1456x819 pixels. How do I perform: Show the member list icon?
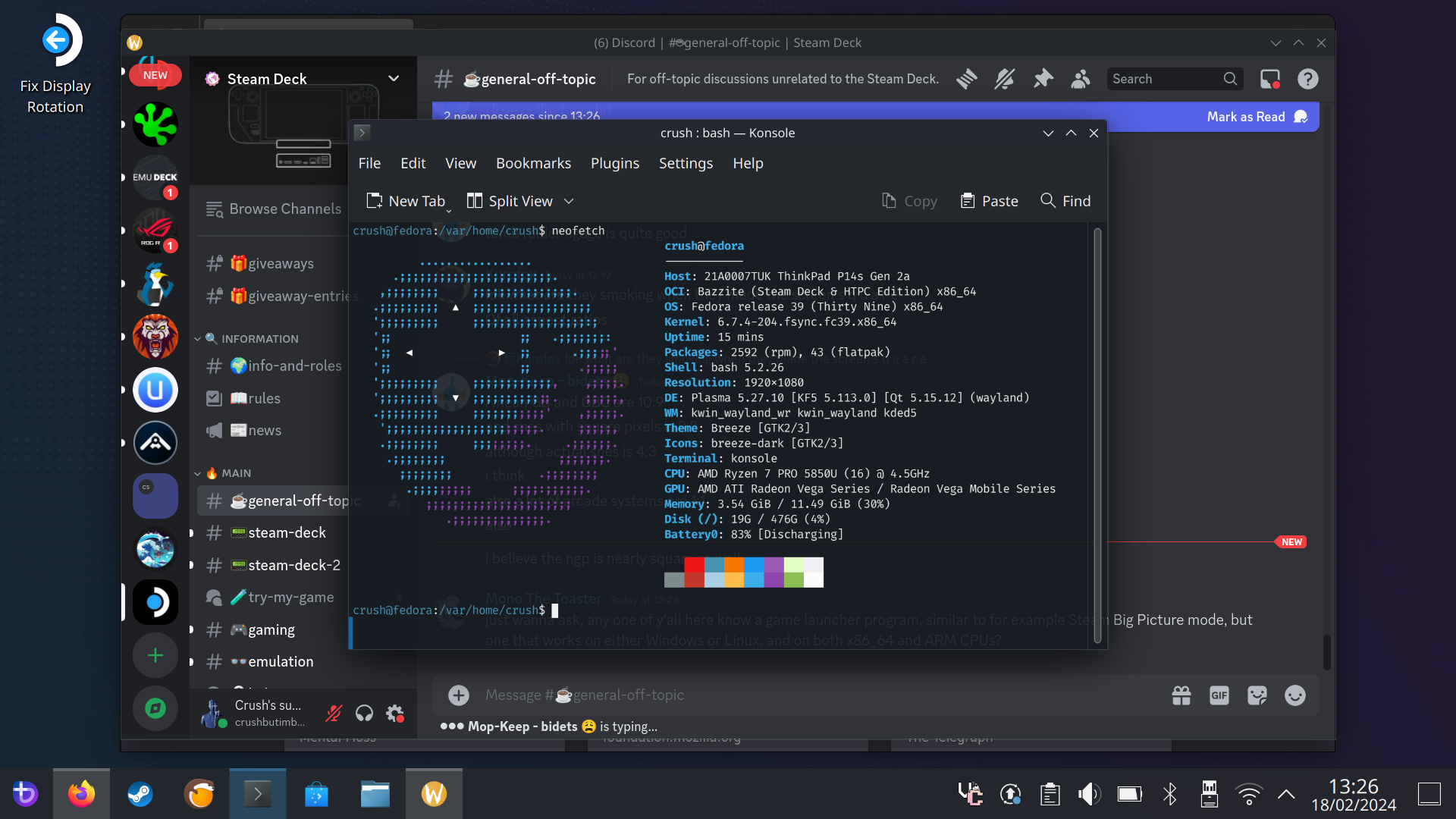pos(1081,79)
